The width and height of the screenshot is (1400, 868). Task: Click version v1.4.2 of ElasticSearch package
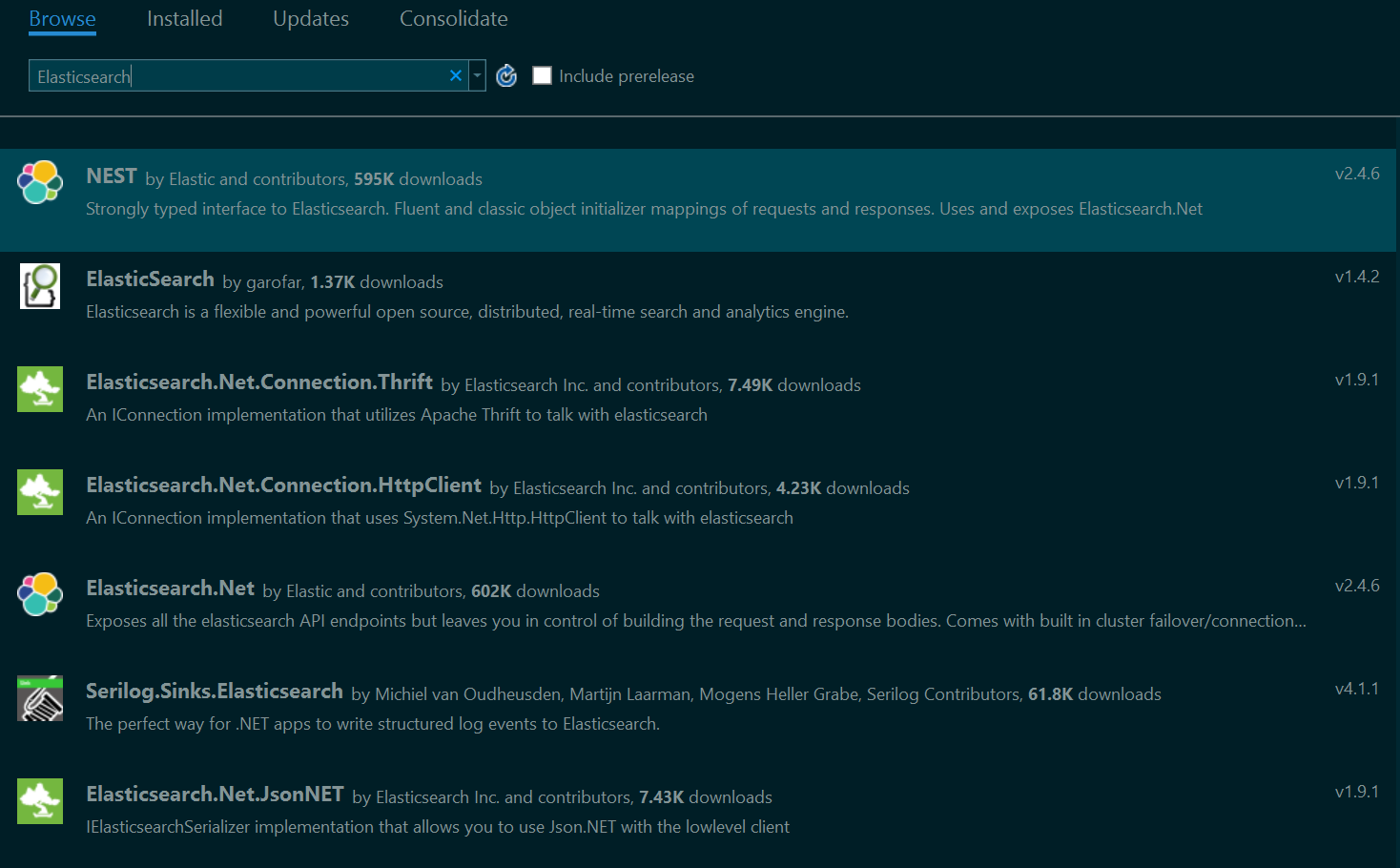1357,277
